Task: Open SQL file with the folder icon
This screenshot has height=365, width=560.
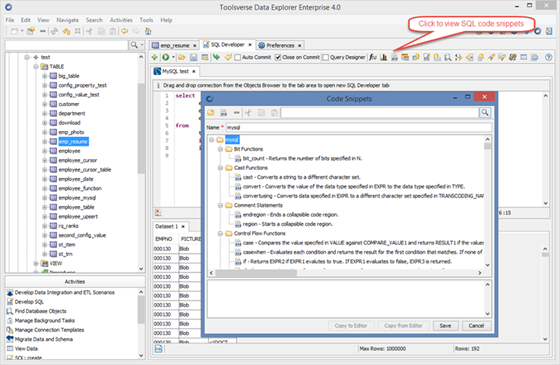Action: click(182, 57)
